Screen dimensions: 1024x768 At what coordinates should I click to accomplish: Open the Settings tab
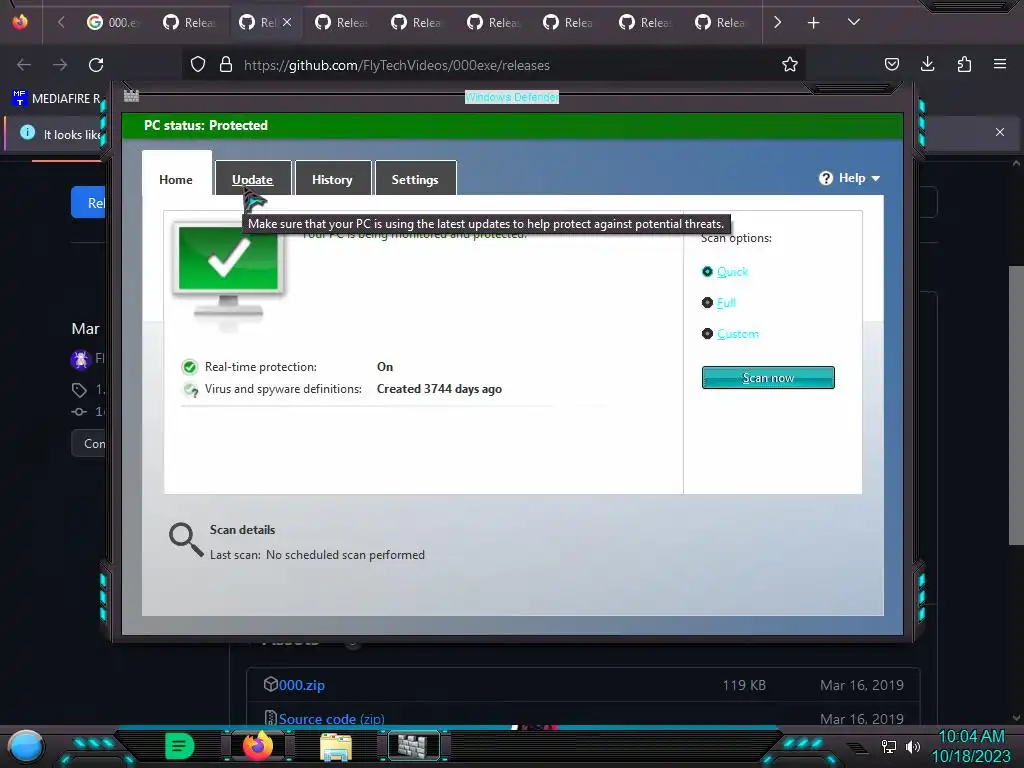tap(415, 179)
